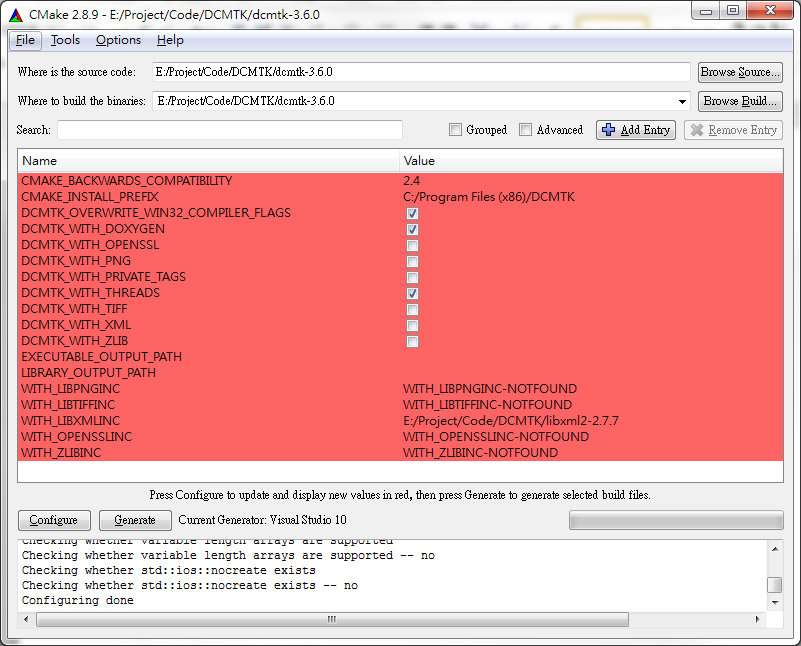Open the Help menu
Screen dimensions: 801x646
coord(170,40)
